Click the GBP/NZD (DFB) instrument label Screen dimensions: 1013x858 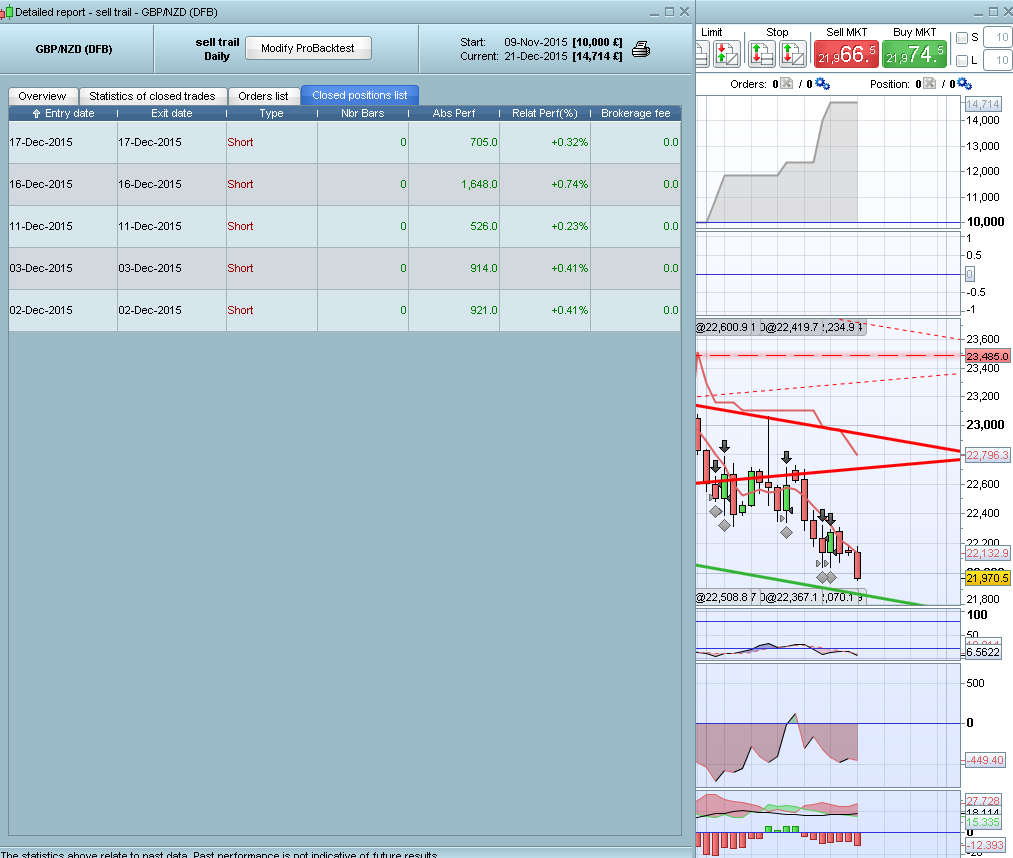click(74, 49)
